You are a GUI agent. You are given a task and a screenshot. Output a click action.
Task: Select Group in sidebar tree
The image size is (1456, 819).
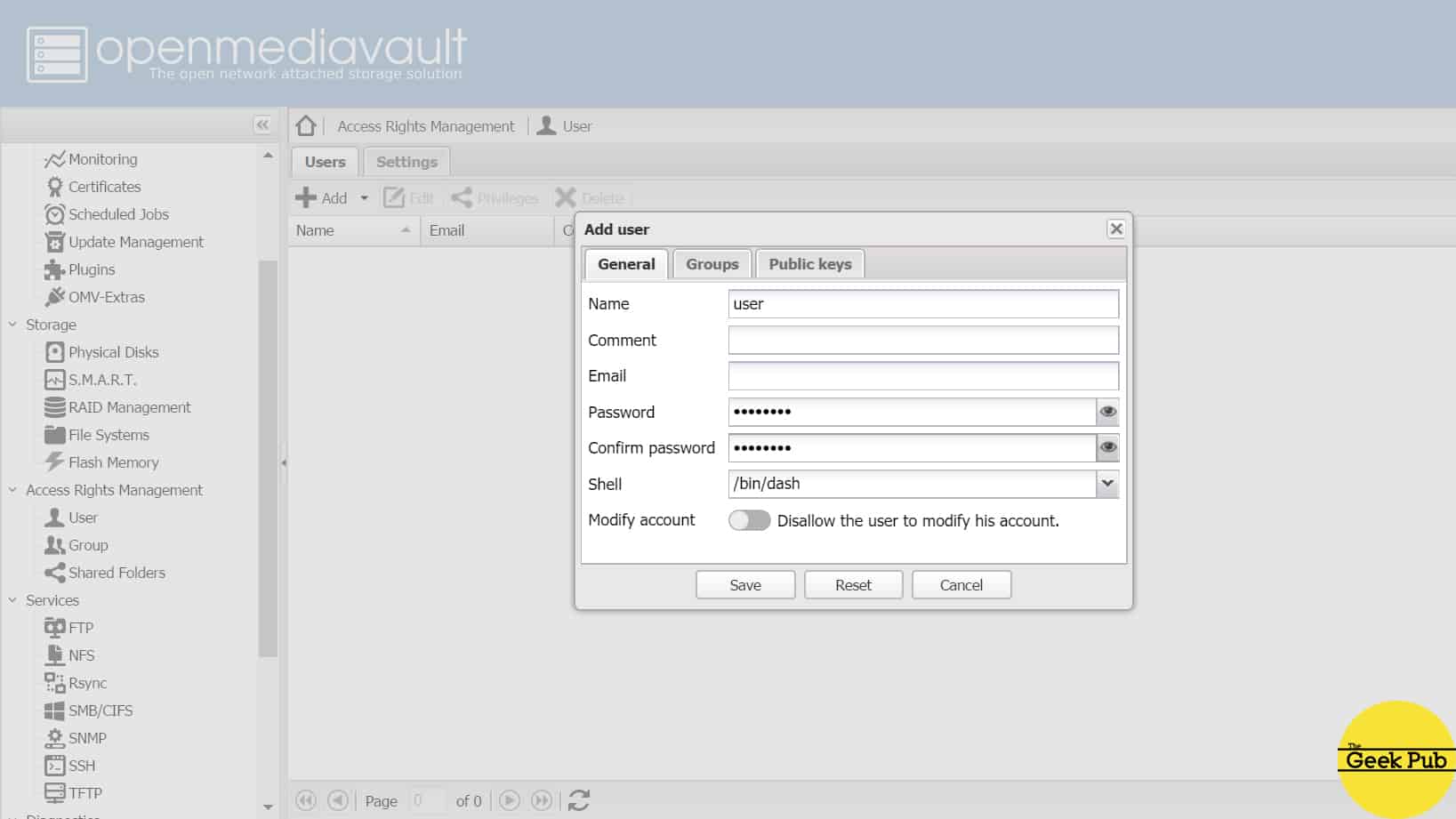coord(76,545)
